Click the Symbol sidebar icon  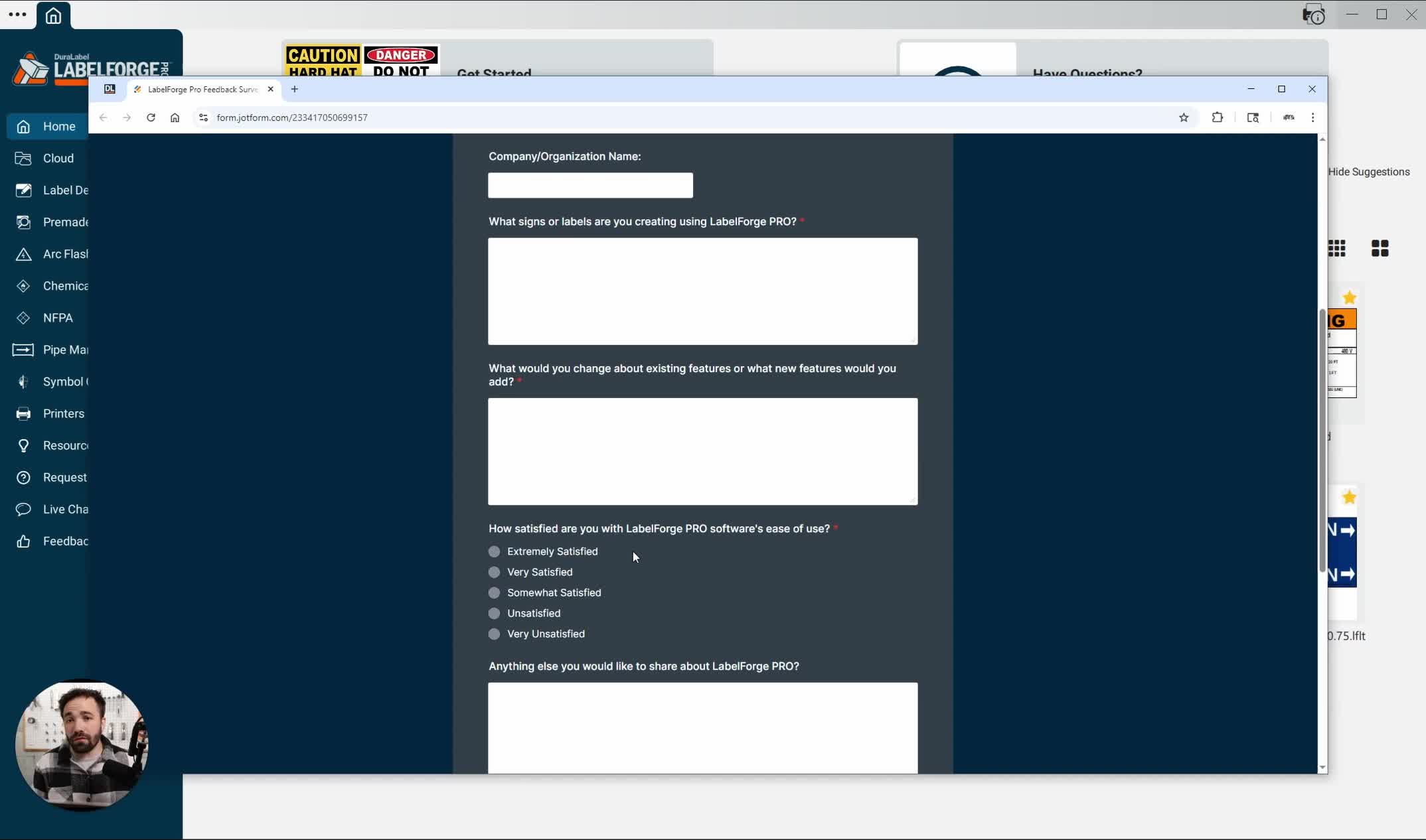click(23, 382)
